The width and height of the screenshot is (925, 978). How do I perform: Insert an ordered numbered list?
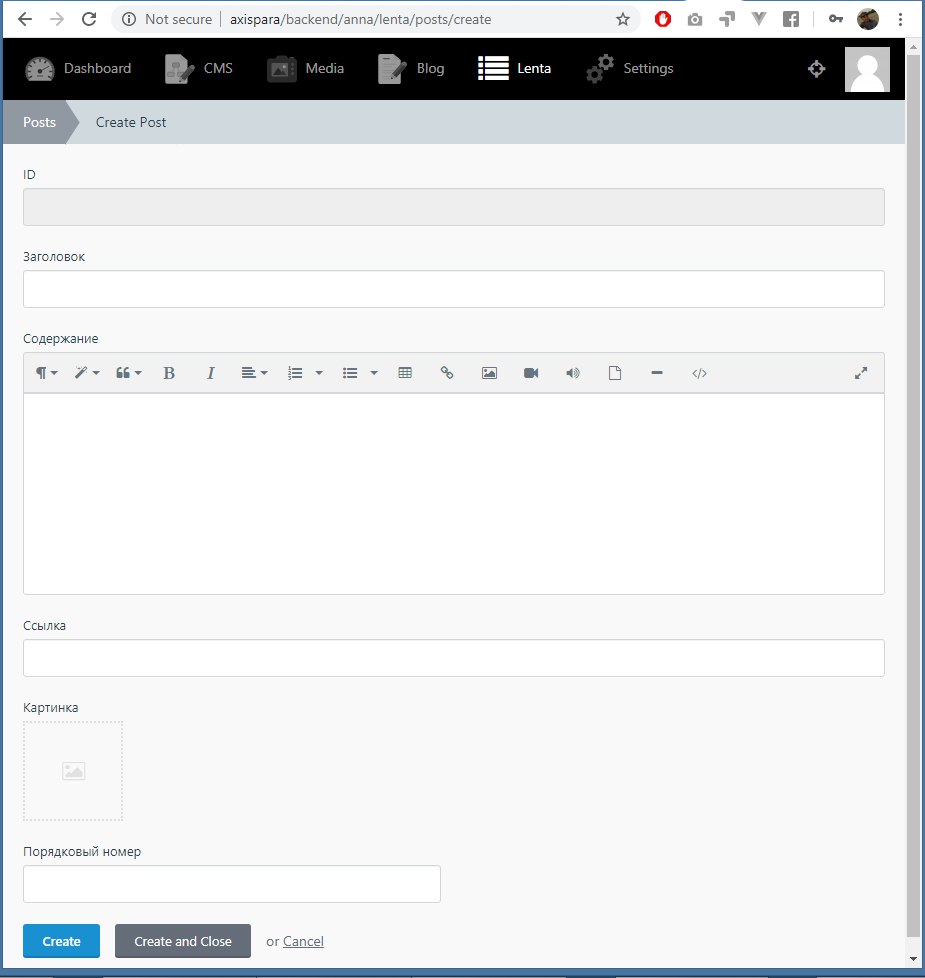[x=295, y=373]
